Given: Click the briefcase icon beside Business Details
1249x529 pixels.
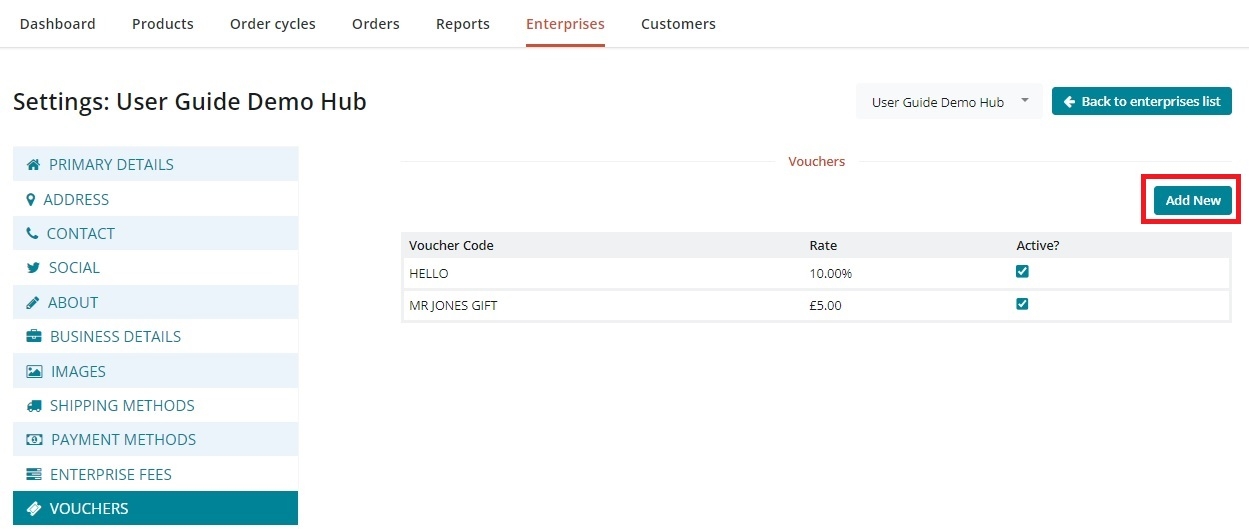Looking at the screenshot, I should point(34,337).
